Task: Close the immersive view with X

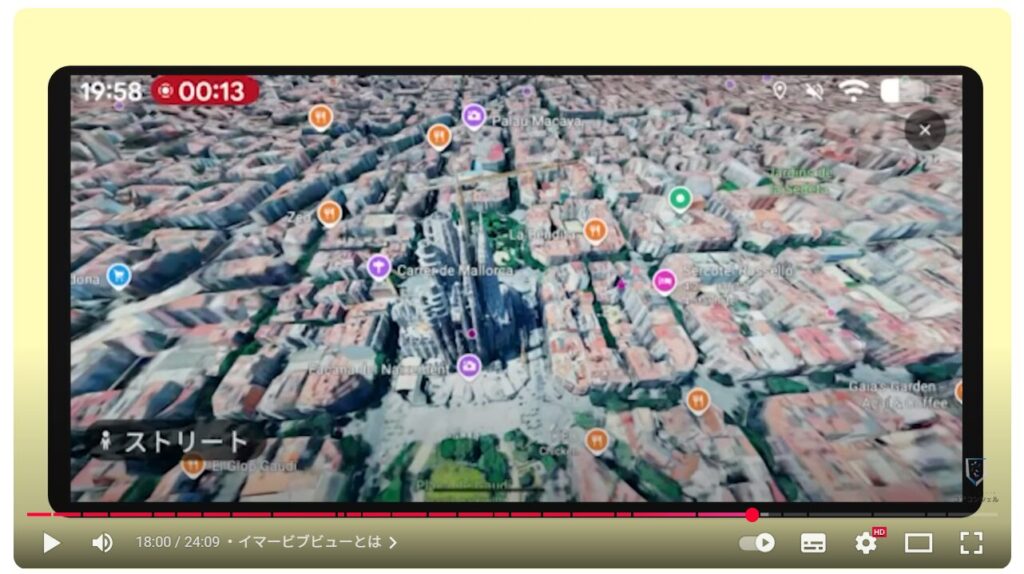Action: pos(924,130)
